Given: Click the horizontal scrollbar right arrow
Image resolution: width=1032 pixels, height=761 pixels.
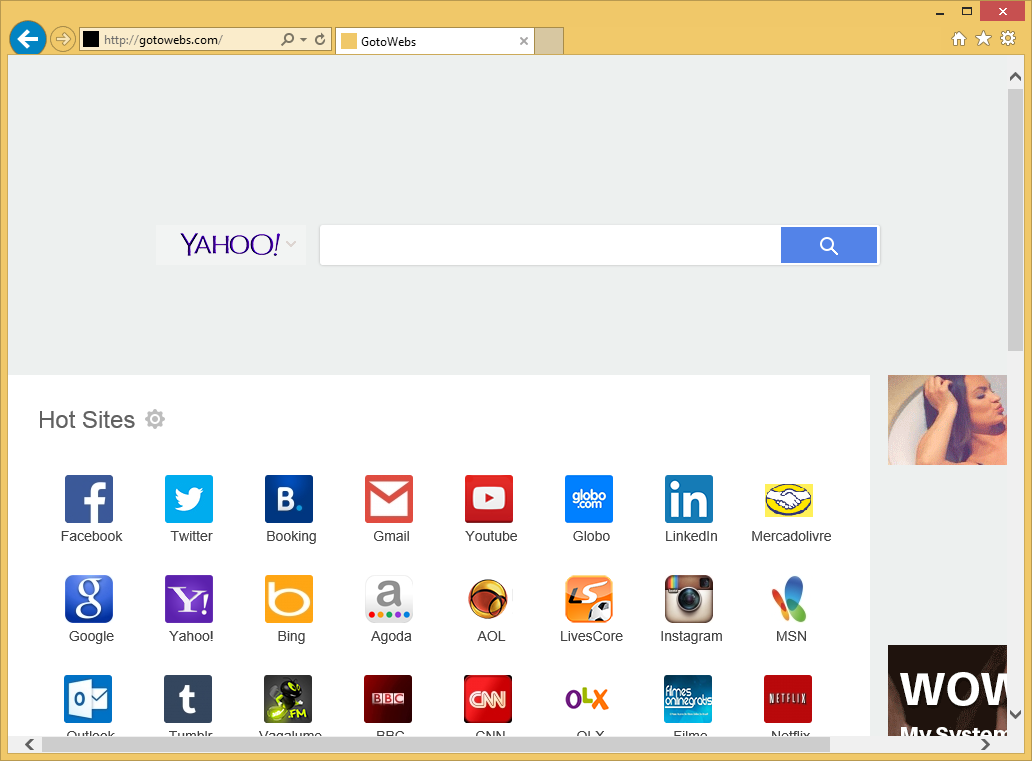Looking at the screenshot, I should point(985,745).
